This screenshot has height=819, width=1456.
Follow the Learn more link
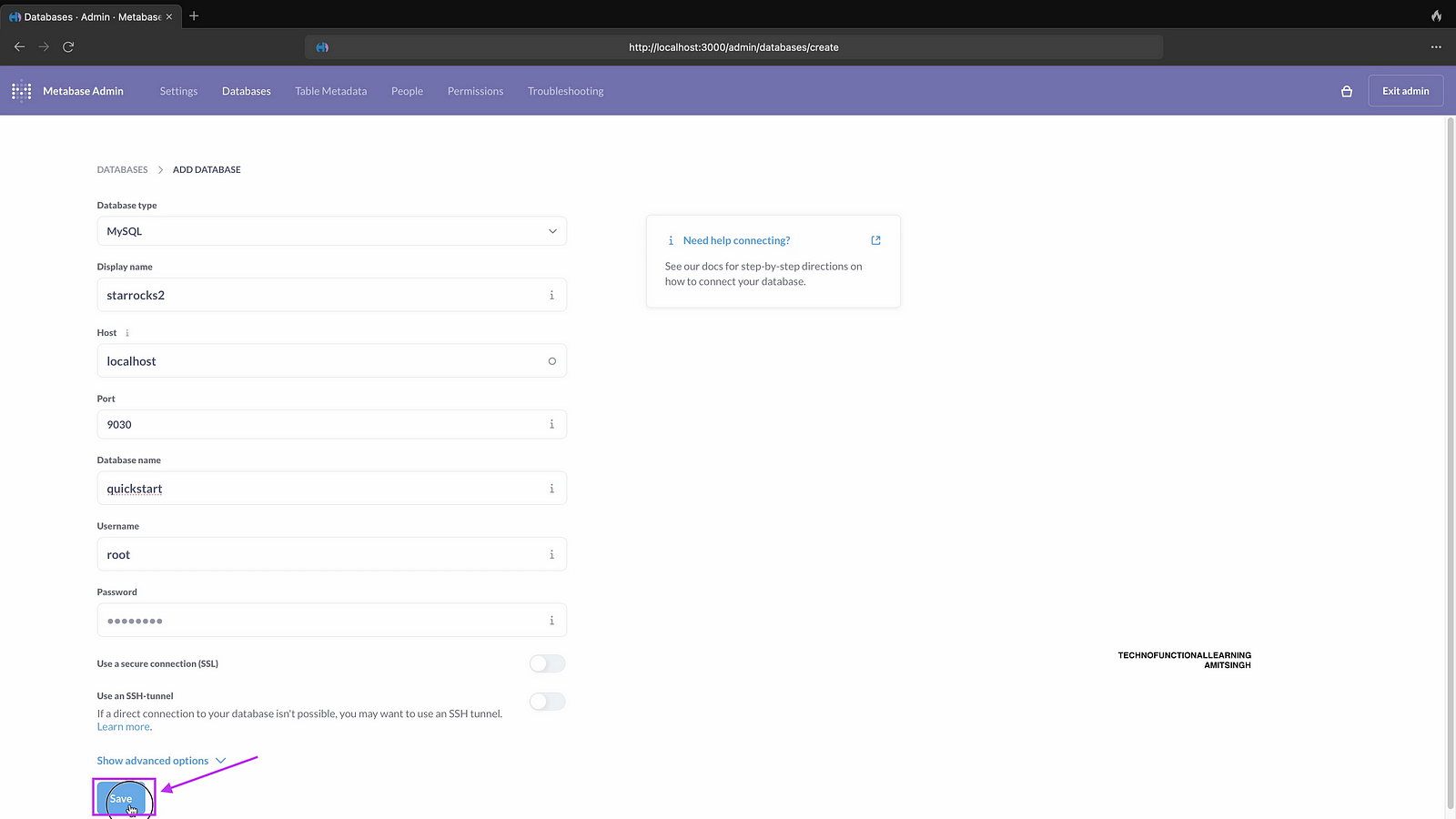pyautogui.click(x=123, y=727)
